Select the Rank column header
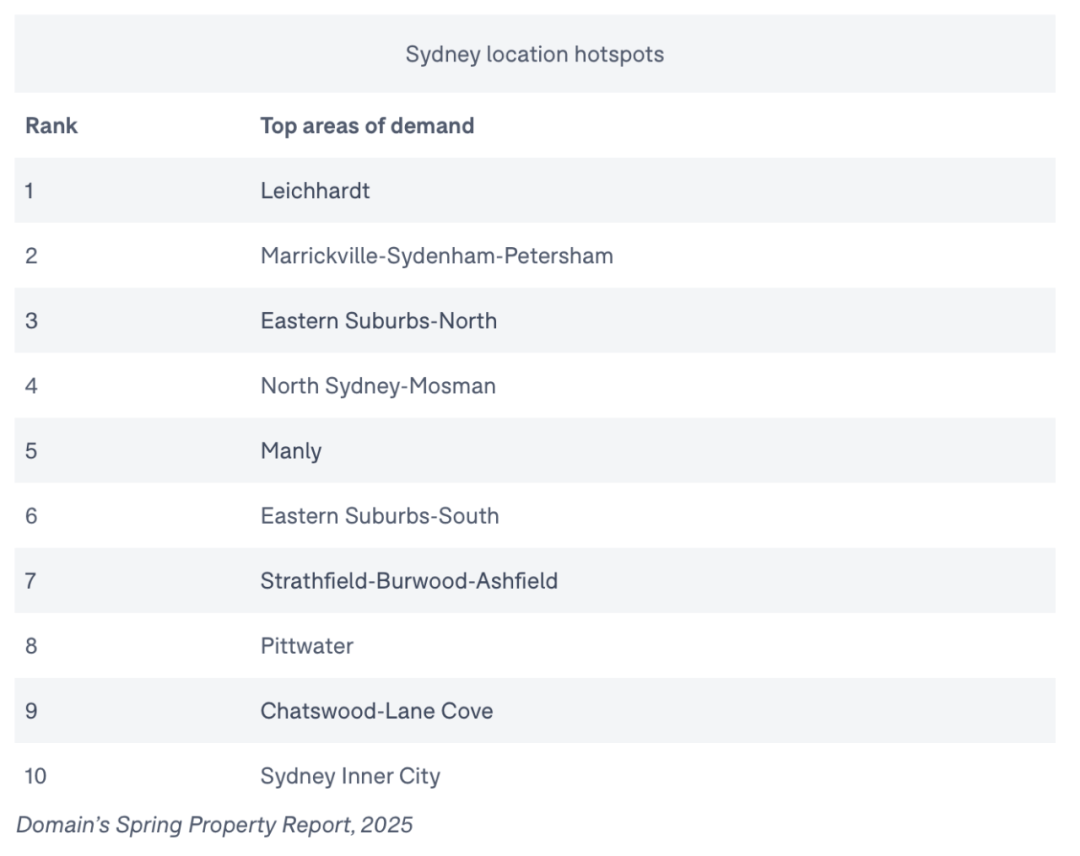 (x=52, y=126)
